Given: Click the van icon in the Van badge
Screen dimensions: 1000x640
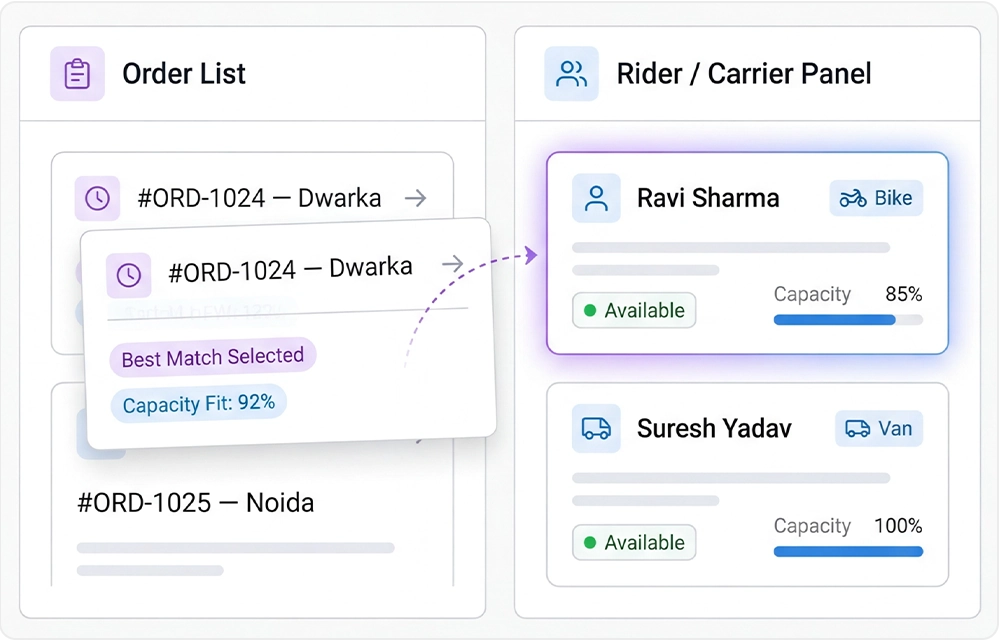Looking at the screenshot, I should tap(857, 429).
